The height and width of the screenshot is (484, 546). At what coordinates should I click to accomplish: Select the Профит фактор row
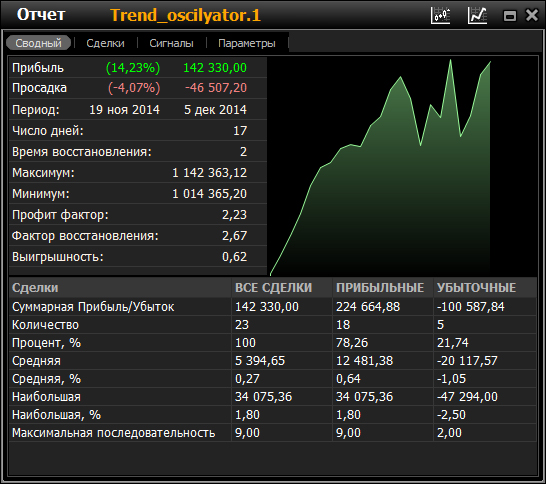pyautogui.click(x=138, y=214)
